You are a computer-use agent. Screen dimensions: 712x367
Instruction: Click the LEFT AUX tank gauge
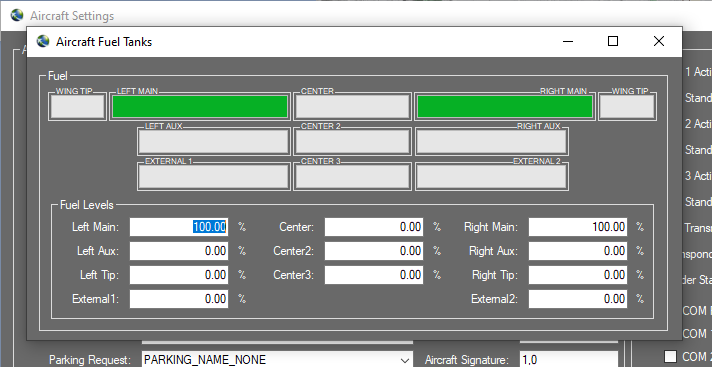(214, 142)
